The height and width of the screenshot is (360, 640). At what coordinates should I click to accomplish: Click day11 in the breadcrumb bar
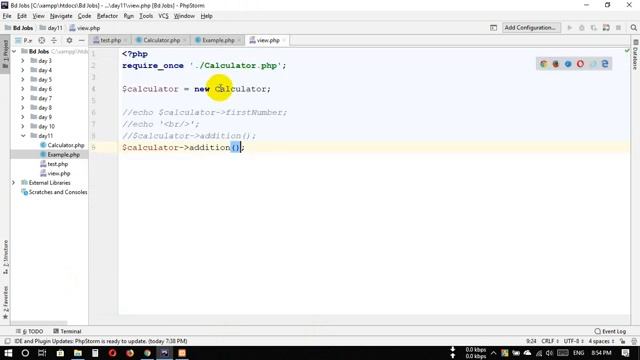(51, 28)
